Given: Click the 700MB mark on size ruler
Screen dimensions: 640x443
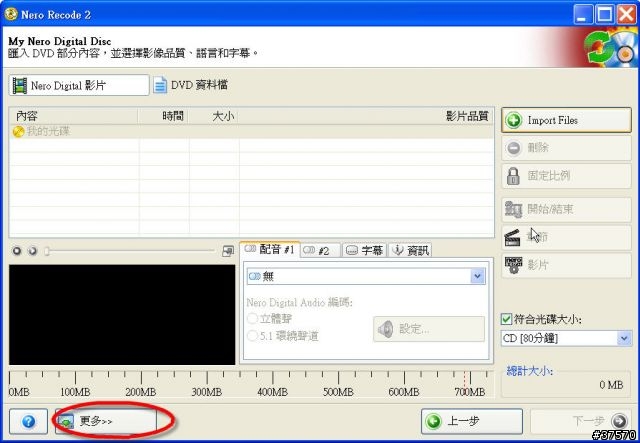Looking at the screenshot, I should [x=469, y=392].
